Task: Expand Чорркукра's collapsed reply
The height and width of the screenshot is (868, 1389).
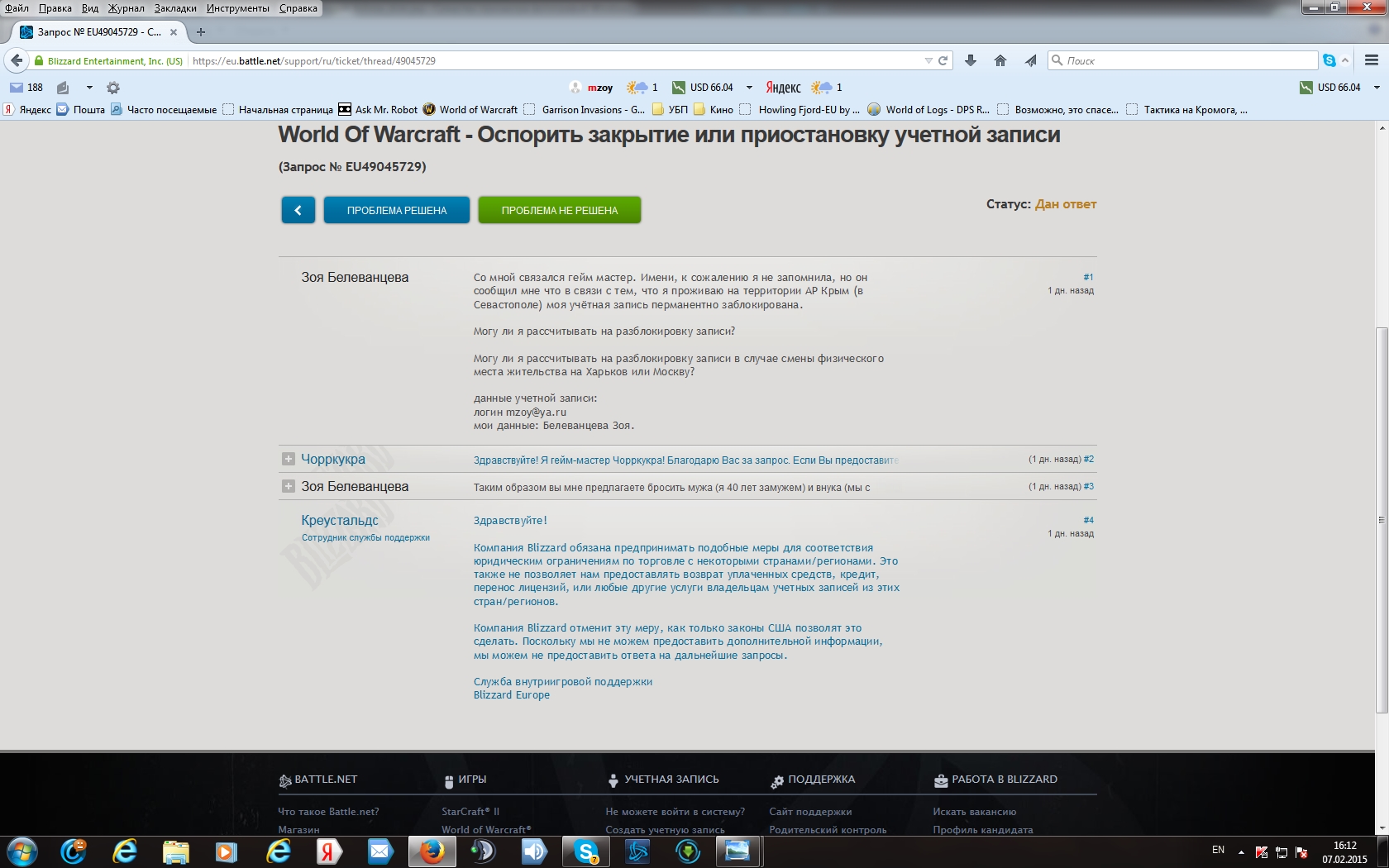Action: [x=289, y=459]
